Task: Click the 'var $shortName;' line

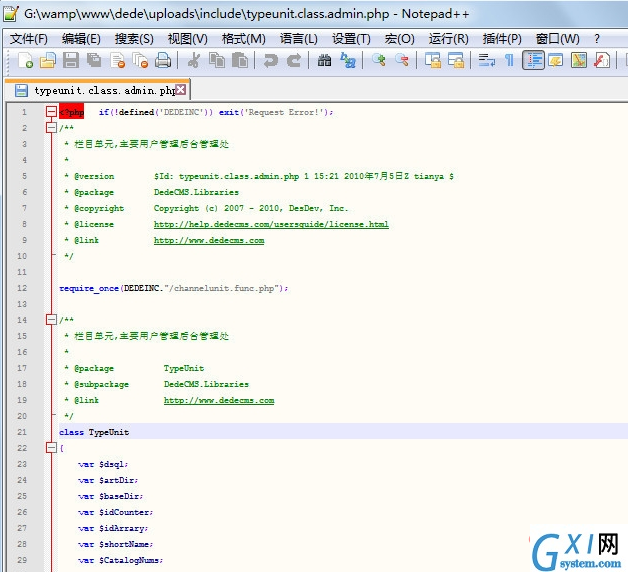Action: pos(115,544)
